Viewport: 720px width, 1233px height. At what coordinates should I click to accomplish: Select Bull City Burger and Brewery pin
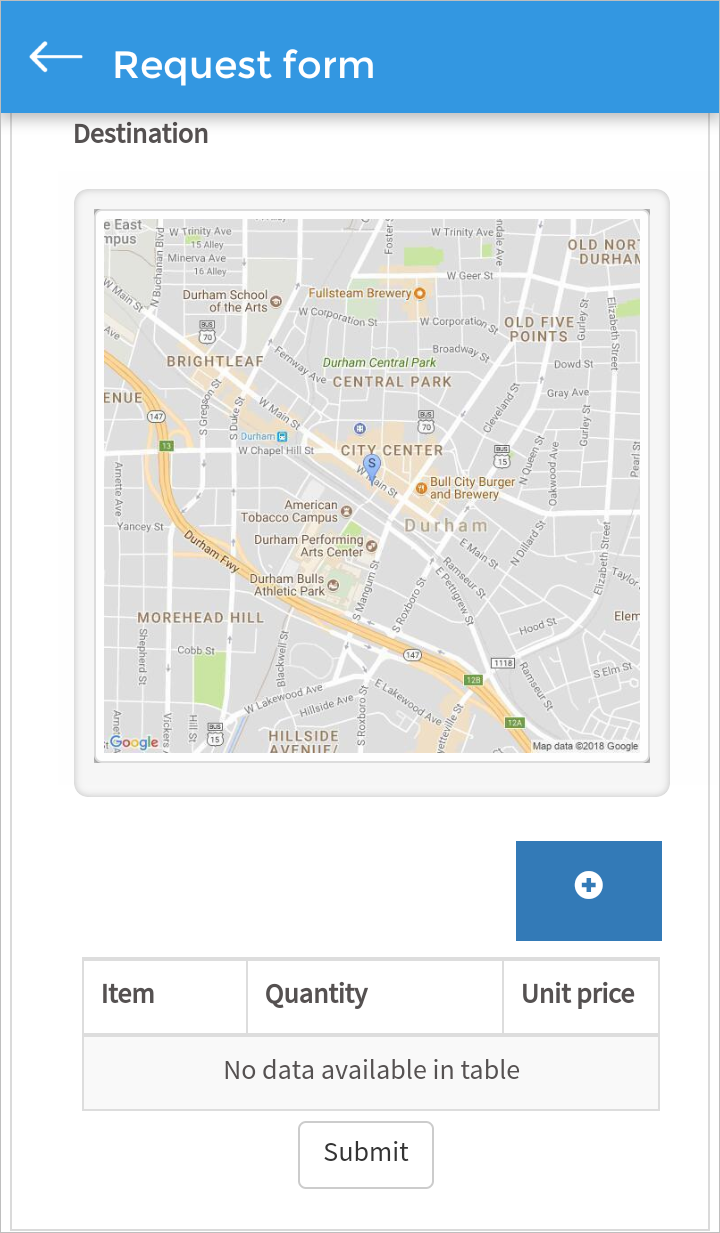421,488
